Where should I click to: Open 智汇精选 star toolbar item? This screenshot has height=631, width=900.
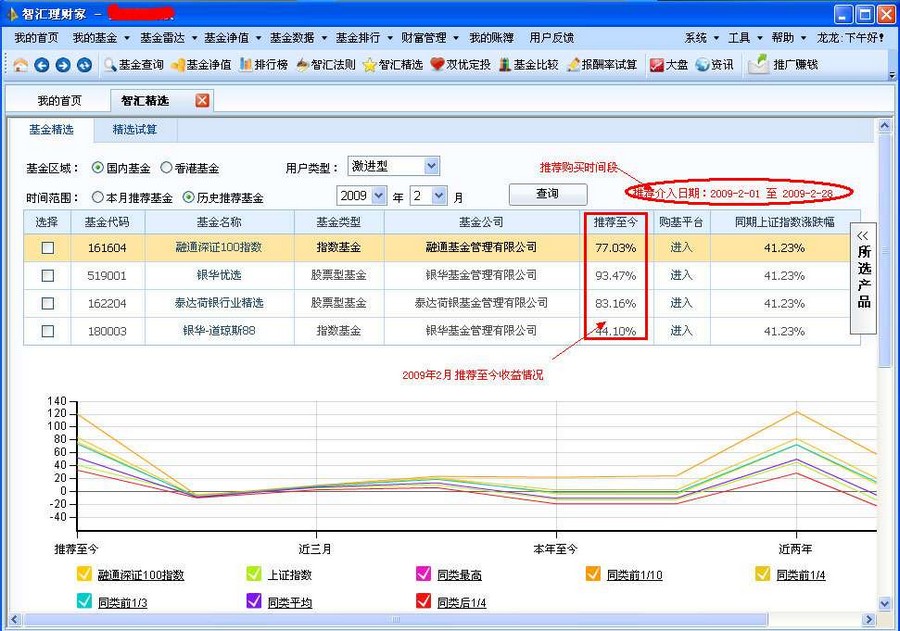[x=393, y=65]
